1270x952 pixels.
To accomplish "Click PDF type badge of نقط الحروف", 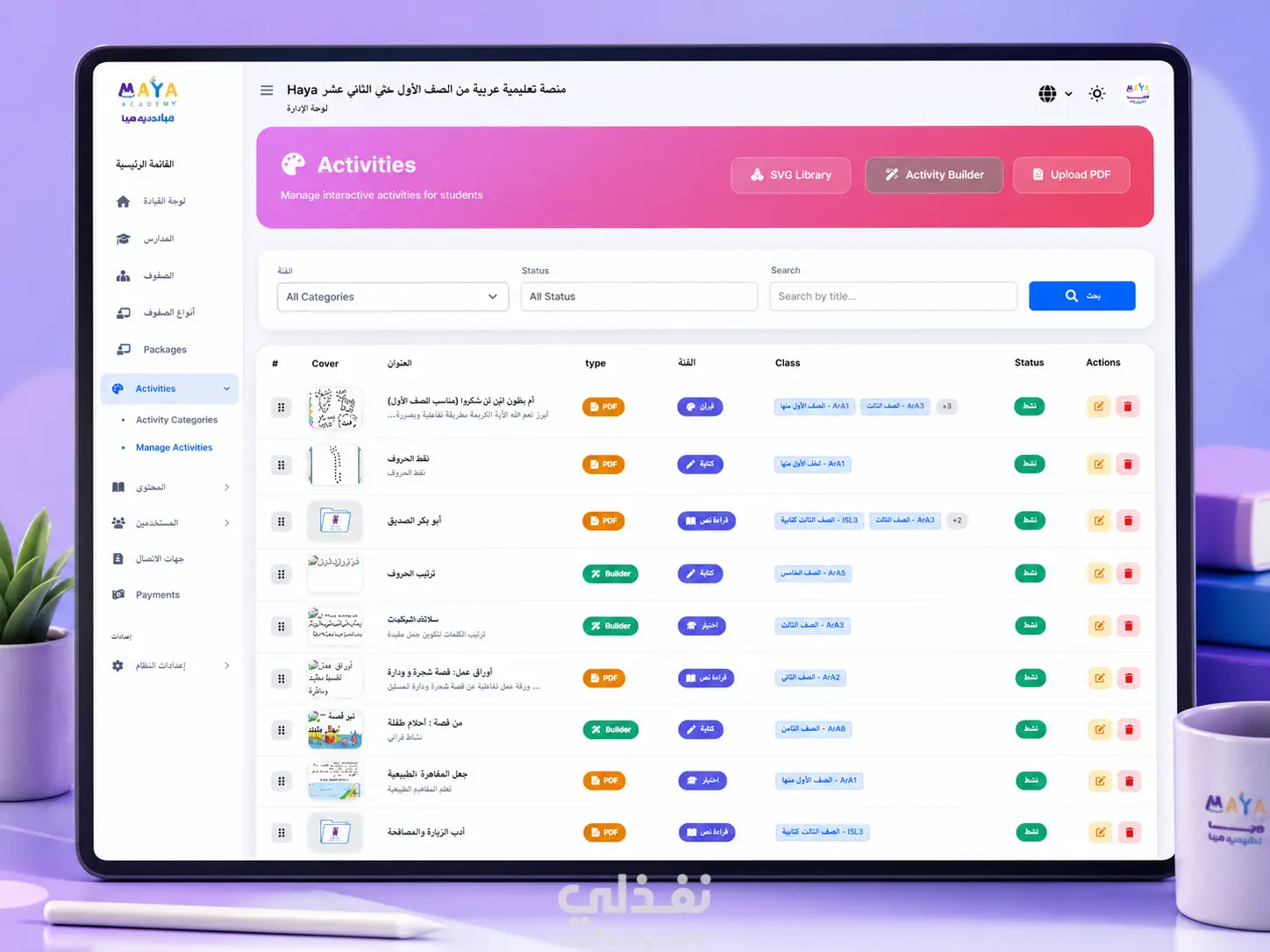I will pos(603,464).
